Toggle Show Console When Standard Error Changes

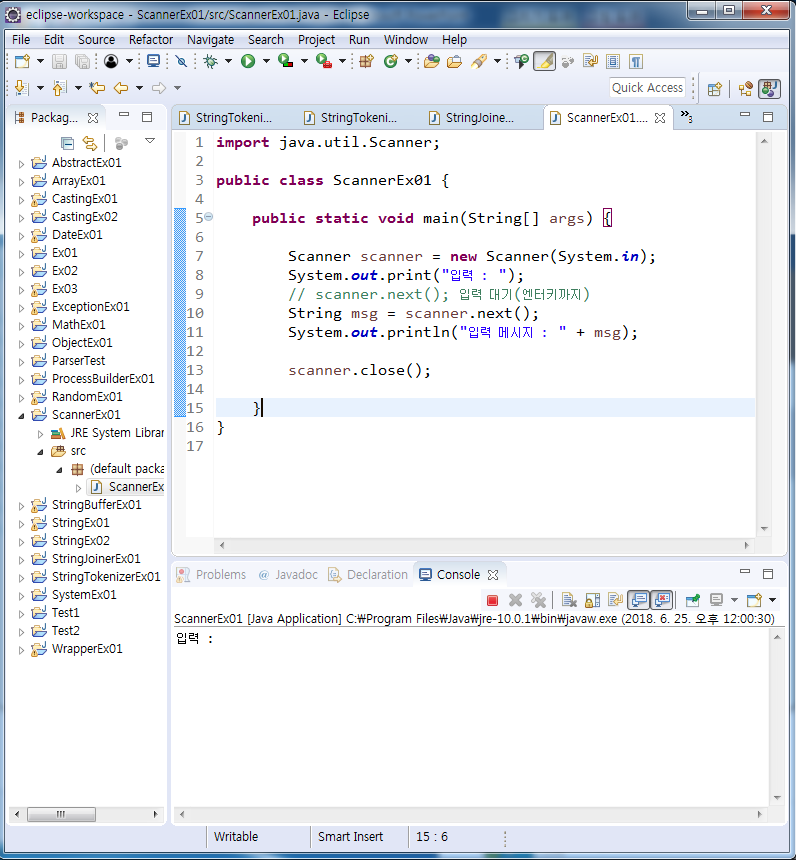click(662, 601)
